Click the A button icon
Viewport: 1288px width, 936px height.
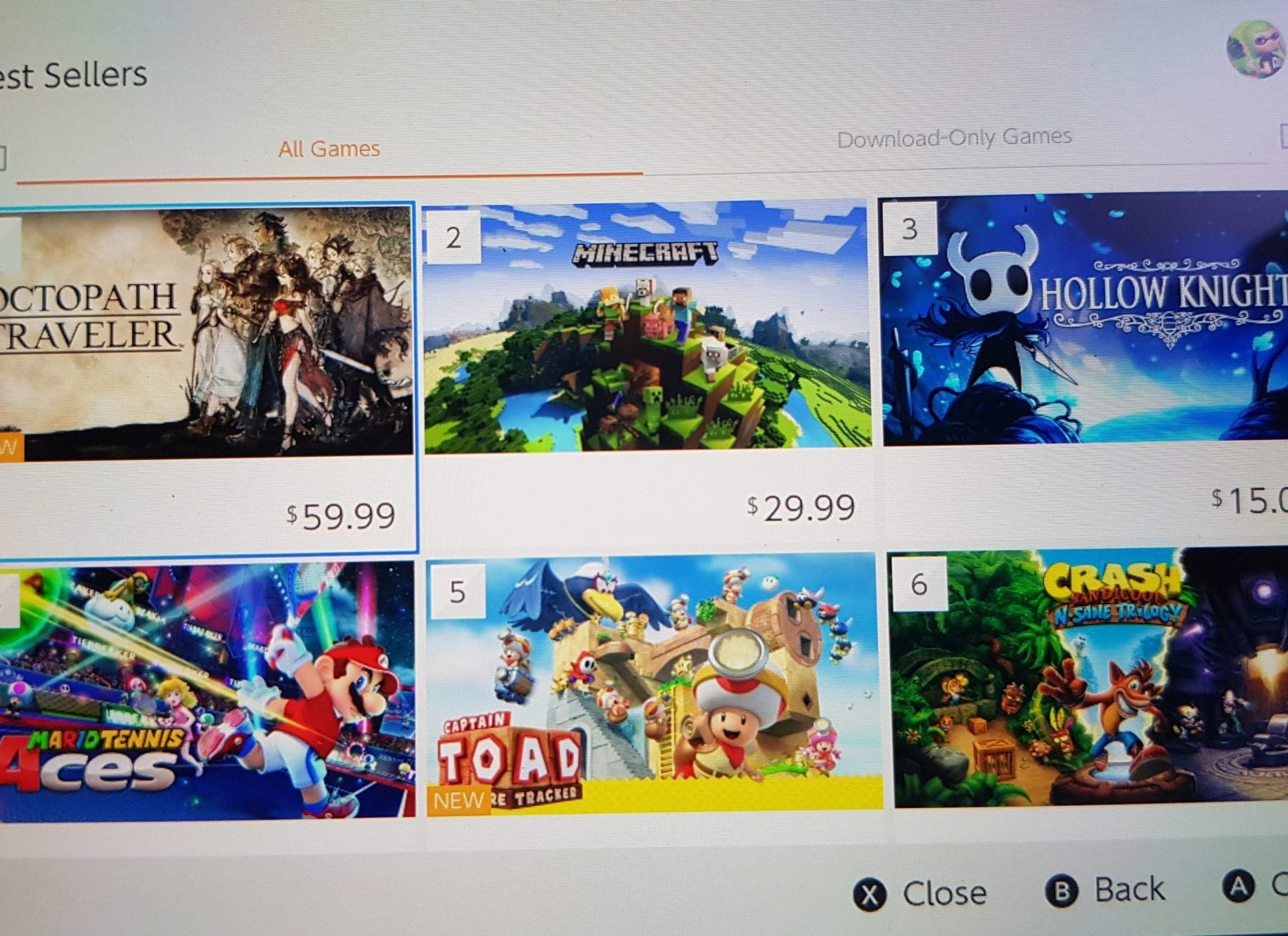pyautogui.click(x=1239, y=886)
